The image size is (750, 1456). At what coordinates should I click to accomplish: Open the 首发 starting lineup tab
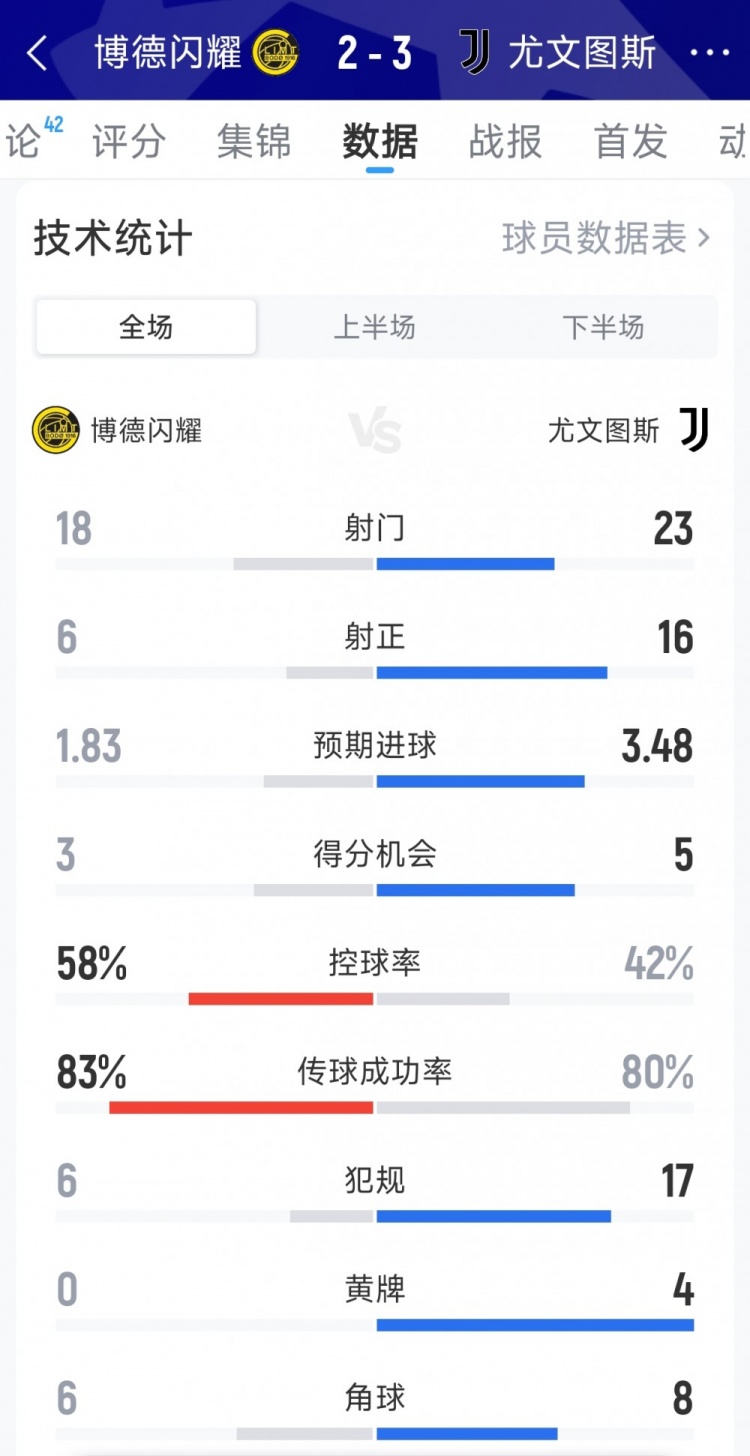click(630, 142)
